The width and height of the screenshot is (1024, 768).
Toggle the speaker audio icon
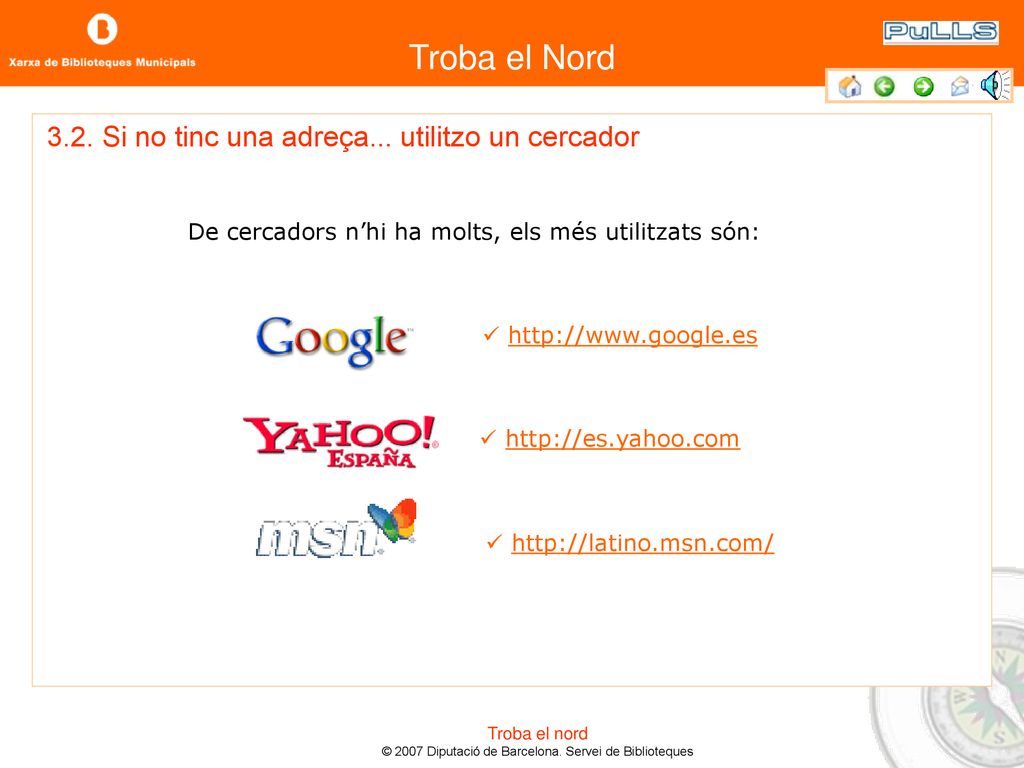coord(995,85)
